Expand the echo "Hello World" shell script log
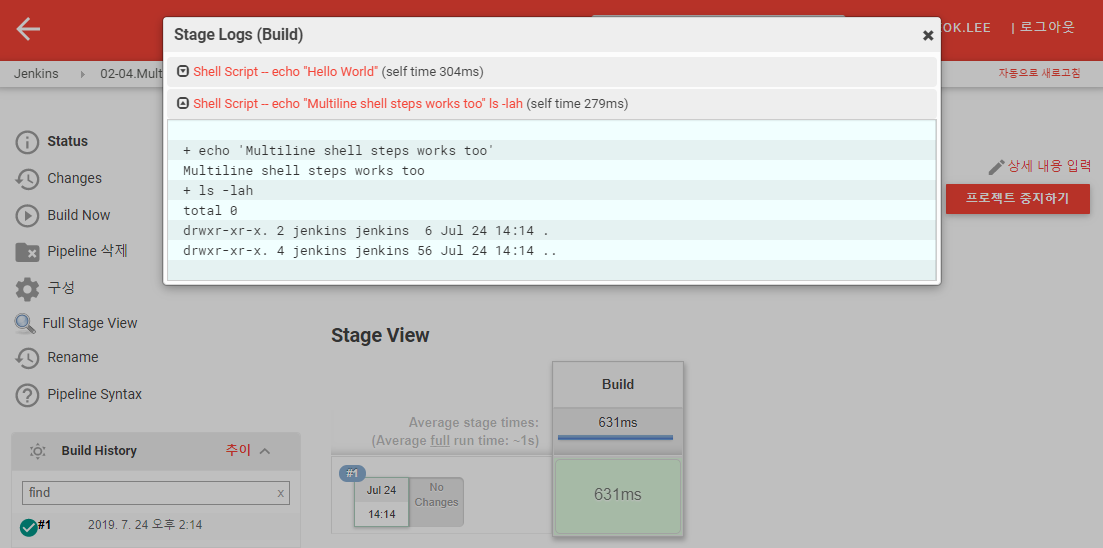Image resolution: width=1103 pixels, height=548 pixels. click(183, 72)
